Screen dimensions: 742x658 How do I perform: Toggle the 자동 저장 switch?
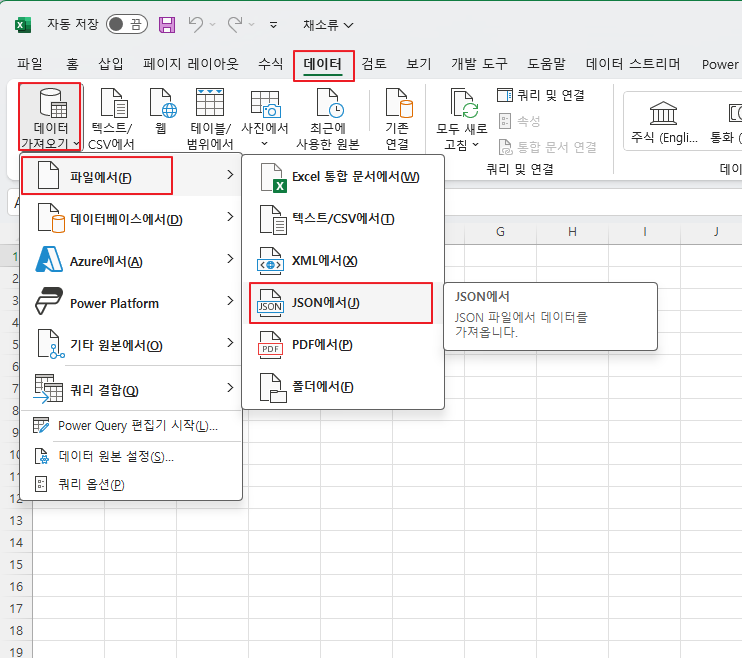pos(127,24)
